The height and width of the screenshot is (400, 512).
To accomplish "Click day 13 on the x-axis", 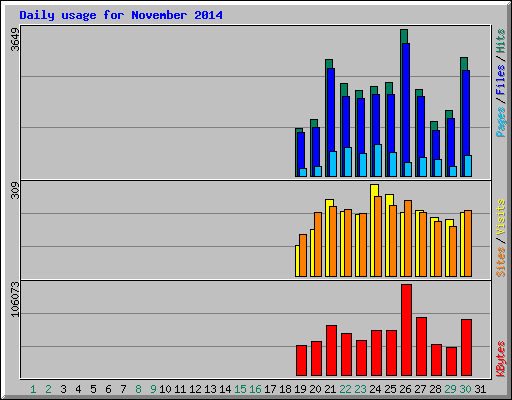I will [x=210, y=389].
